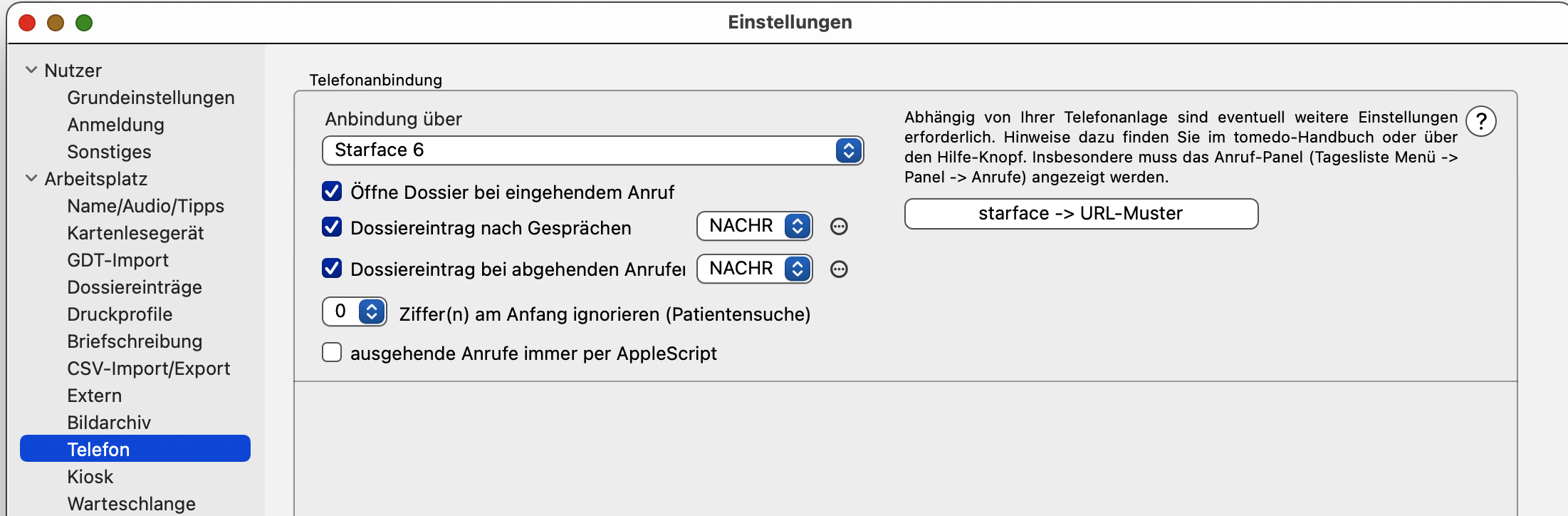Screen dimensions: 1568x516
Task: Open NACHR dropdown for Gesprächen entry
Action: click(755, 226)
